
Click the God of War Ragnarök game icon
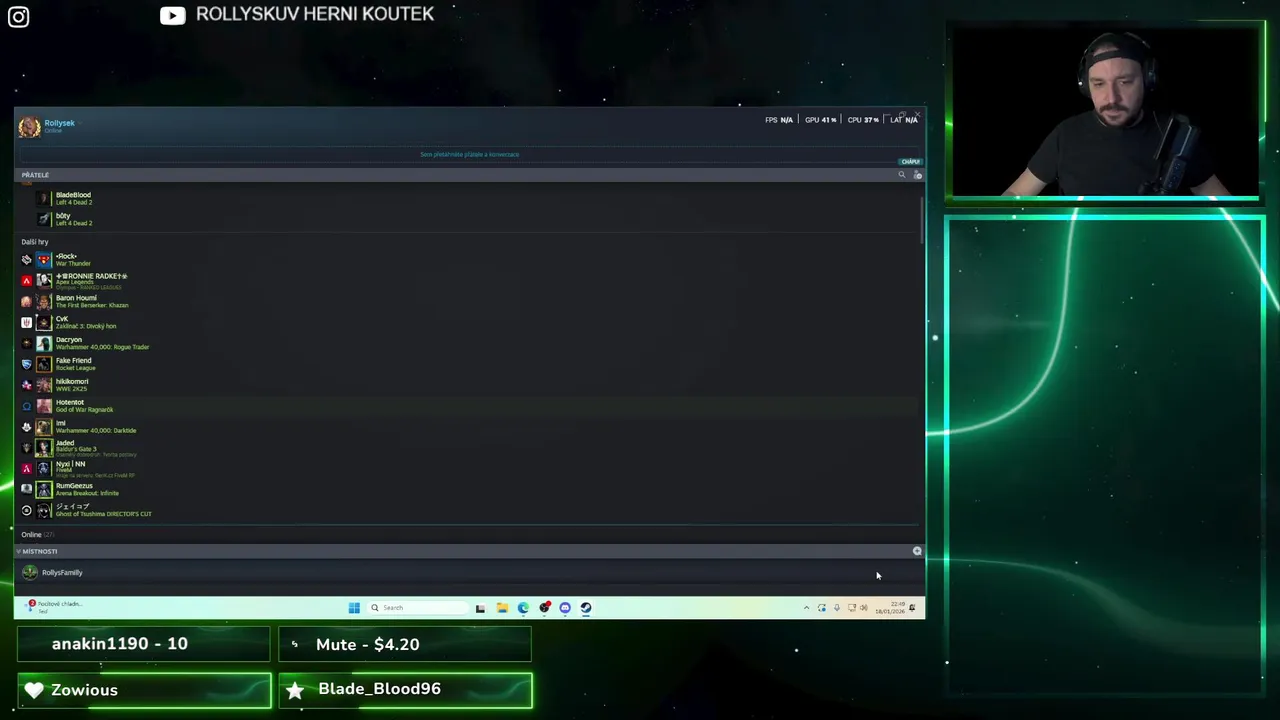[x=27, y=406]
